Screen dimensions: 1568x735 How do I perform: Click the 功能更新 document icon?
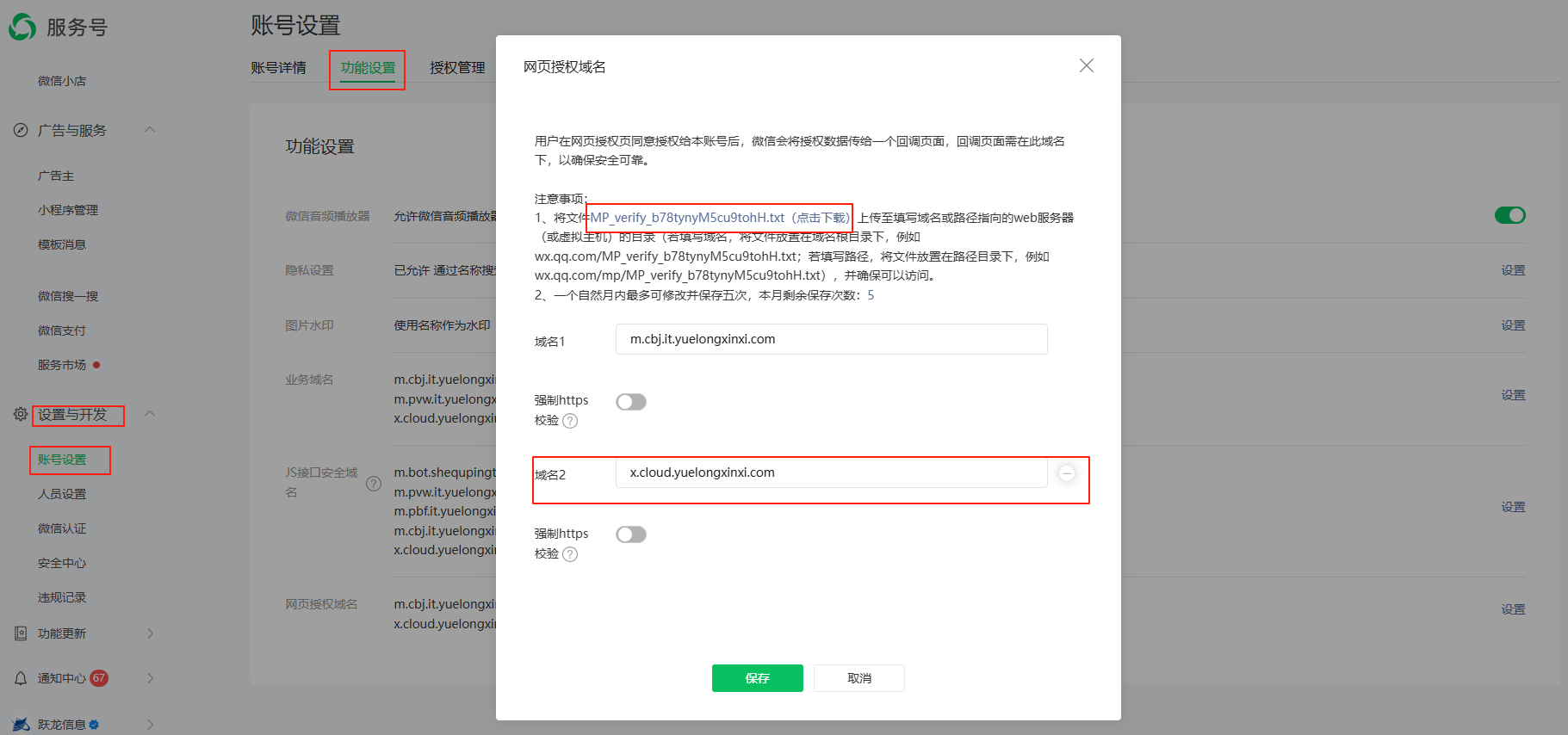coord(21,633)
